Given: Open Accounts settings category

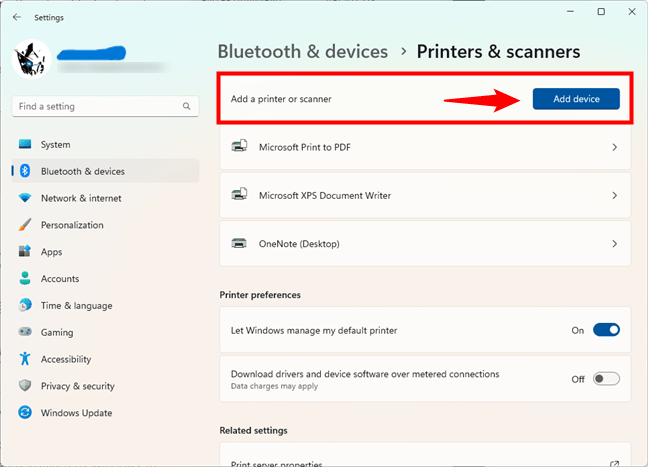Looking at the screenshot, I should 105,279.
